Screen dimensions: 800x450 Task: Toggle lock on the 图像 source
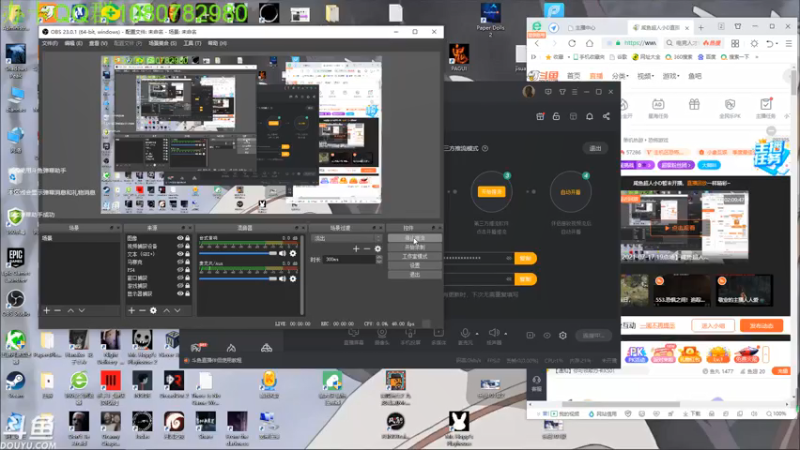[x=187, y=238]
